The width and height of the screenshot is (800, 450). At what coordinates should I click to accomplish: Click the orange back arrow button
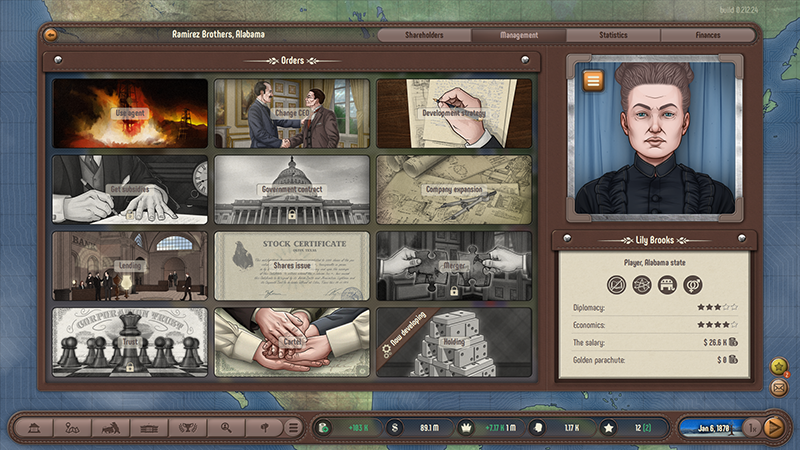tap(51, 34)
